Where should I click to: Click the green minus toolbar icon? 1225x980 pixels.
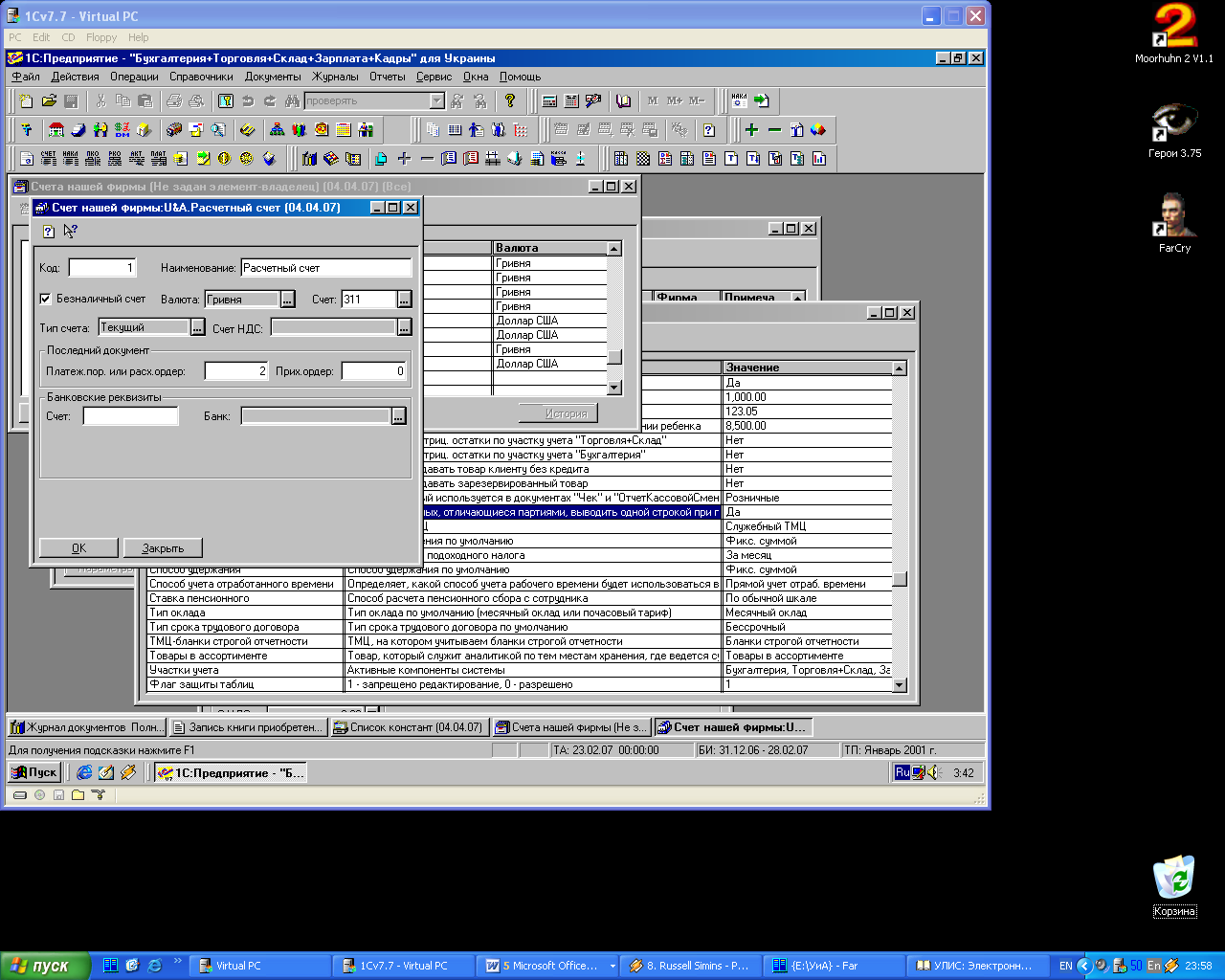[774, 129]
